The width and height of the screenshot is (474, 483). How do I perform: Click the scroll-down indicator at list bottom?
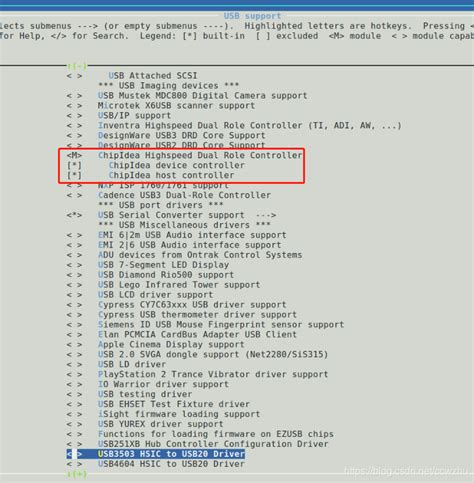[x=77, y=474]
